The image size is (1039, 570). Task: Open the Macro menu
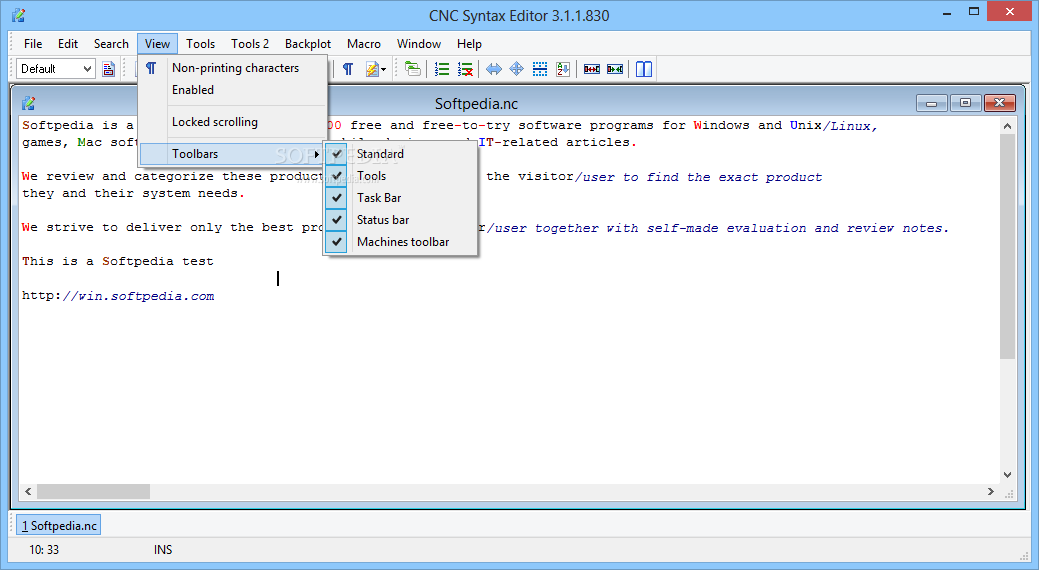tap(364, 44)
